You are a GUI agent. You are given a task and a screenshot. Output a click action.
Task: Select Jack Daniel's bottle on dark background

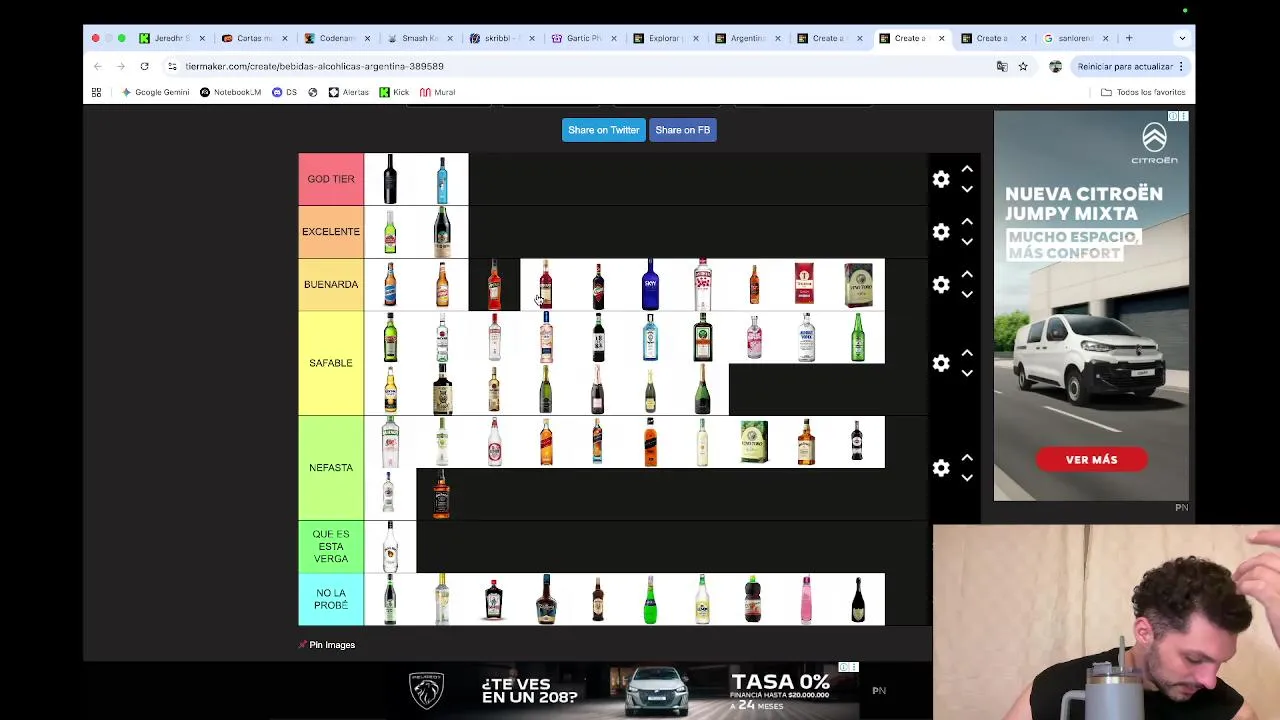442,494
